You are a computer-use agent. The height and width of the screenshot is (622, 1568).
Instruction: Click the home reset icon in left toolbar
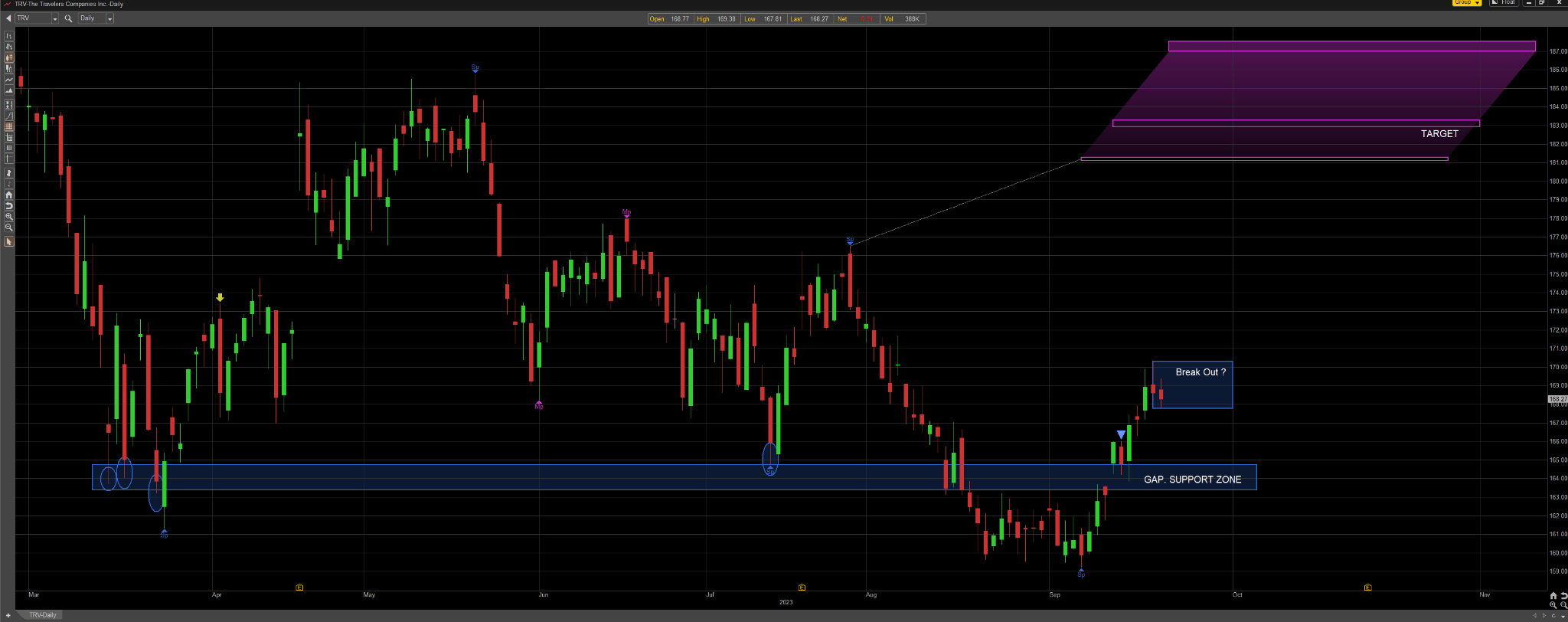(9, 195)
